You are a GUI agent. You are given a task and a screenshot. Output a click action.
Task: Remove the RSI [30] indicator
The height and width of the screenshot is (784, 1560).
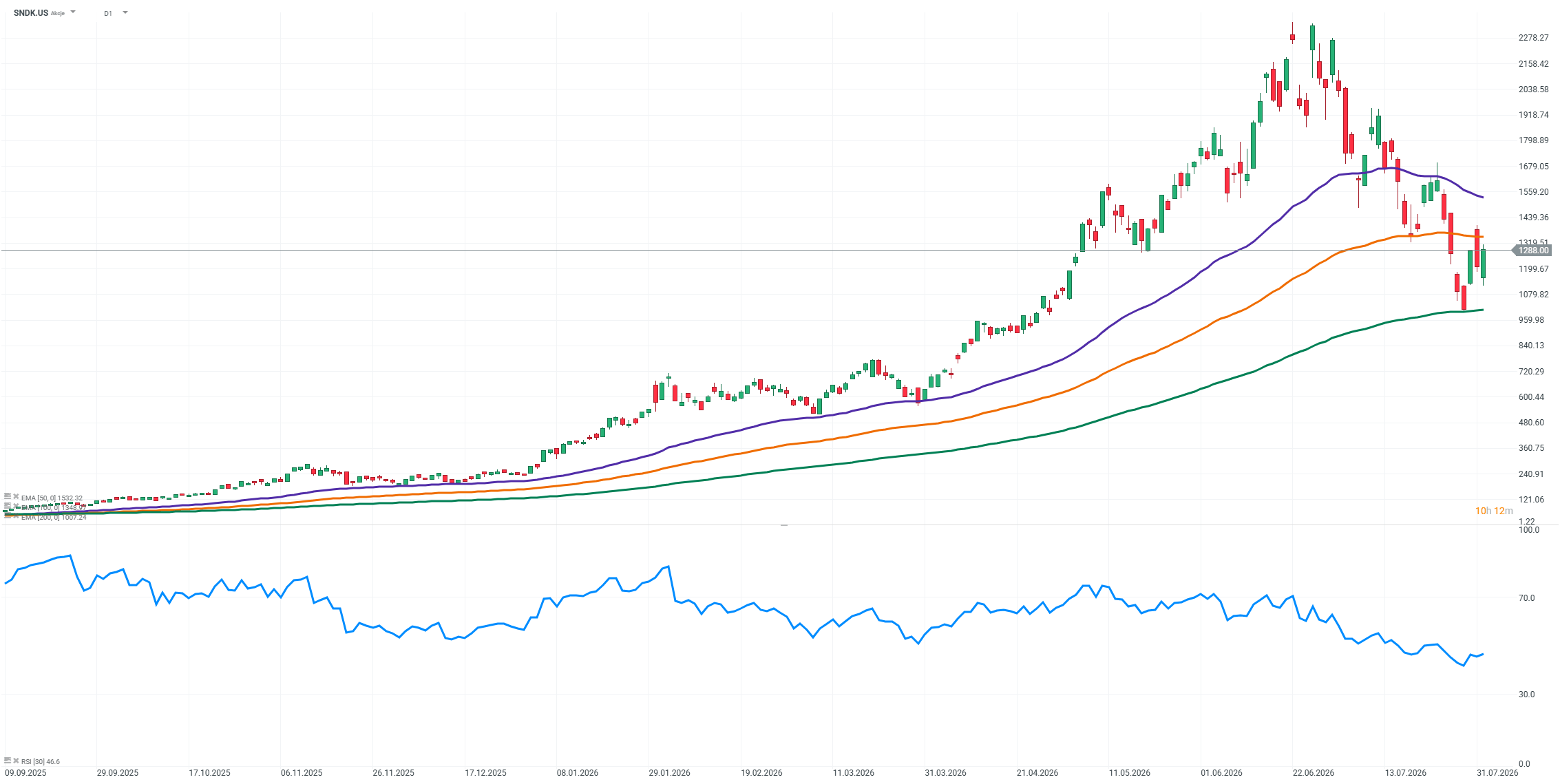click(x=16, y=761)
